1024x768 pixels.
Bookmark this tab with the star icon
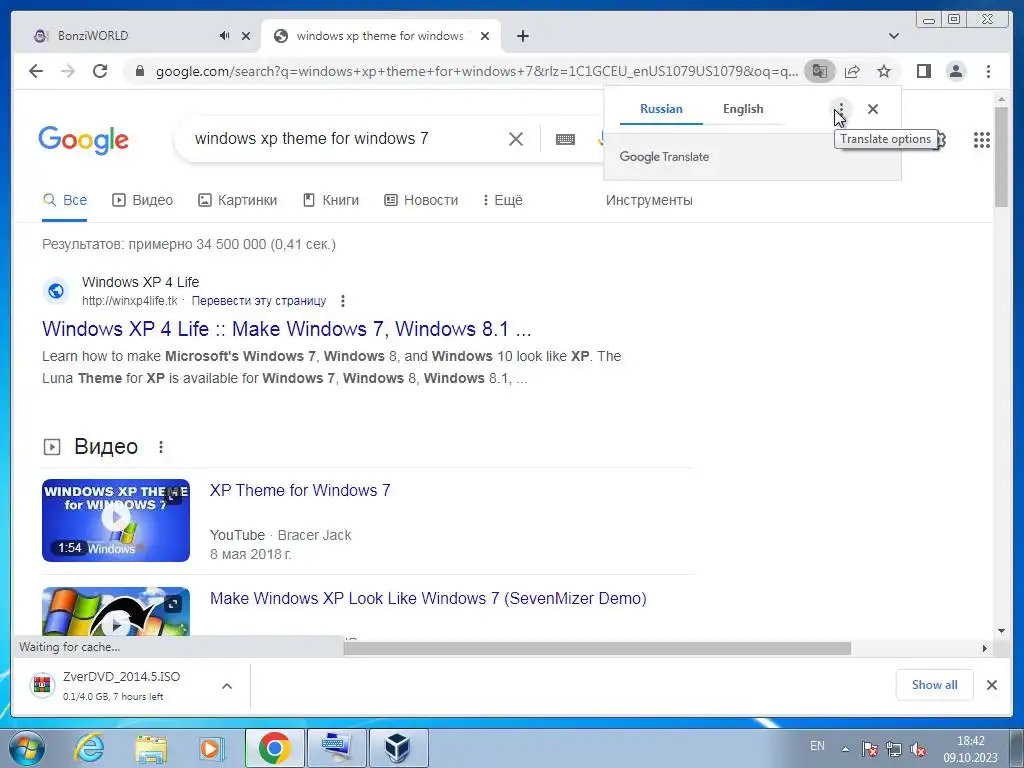click(x=884, y=71)
